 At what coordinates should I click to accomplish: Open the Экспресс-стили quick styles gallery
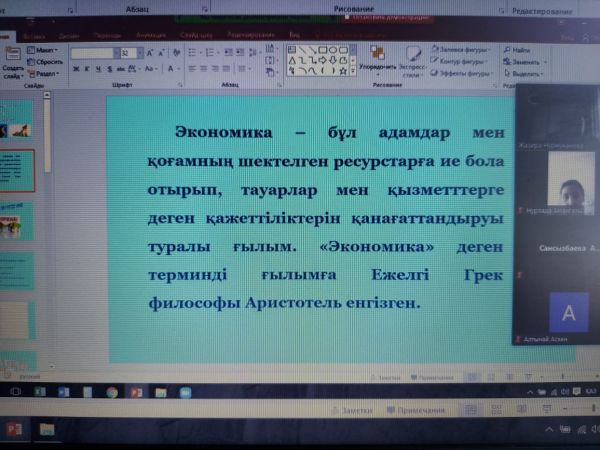[414, 60]
